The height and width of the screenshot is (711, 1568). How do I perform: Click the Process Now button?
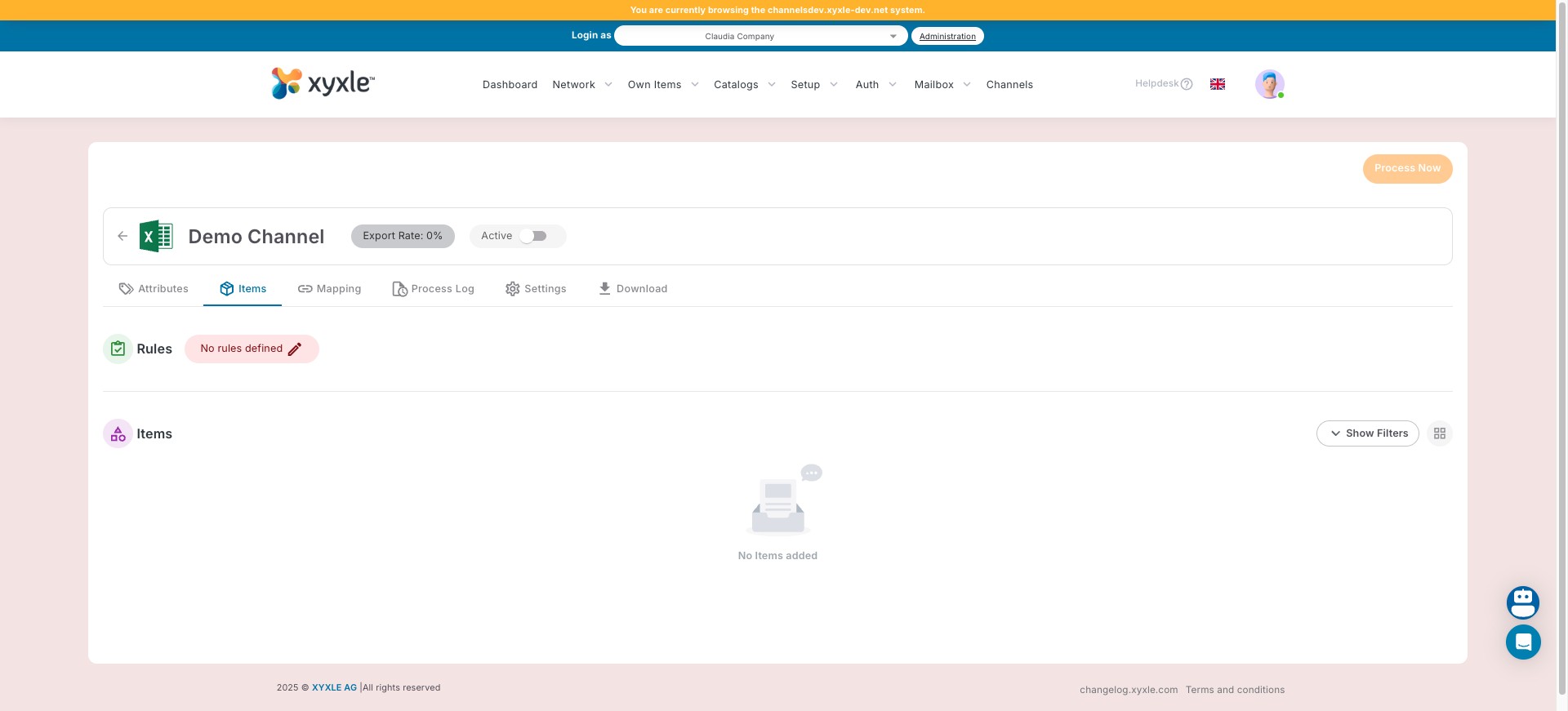click(1406, 169)
